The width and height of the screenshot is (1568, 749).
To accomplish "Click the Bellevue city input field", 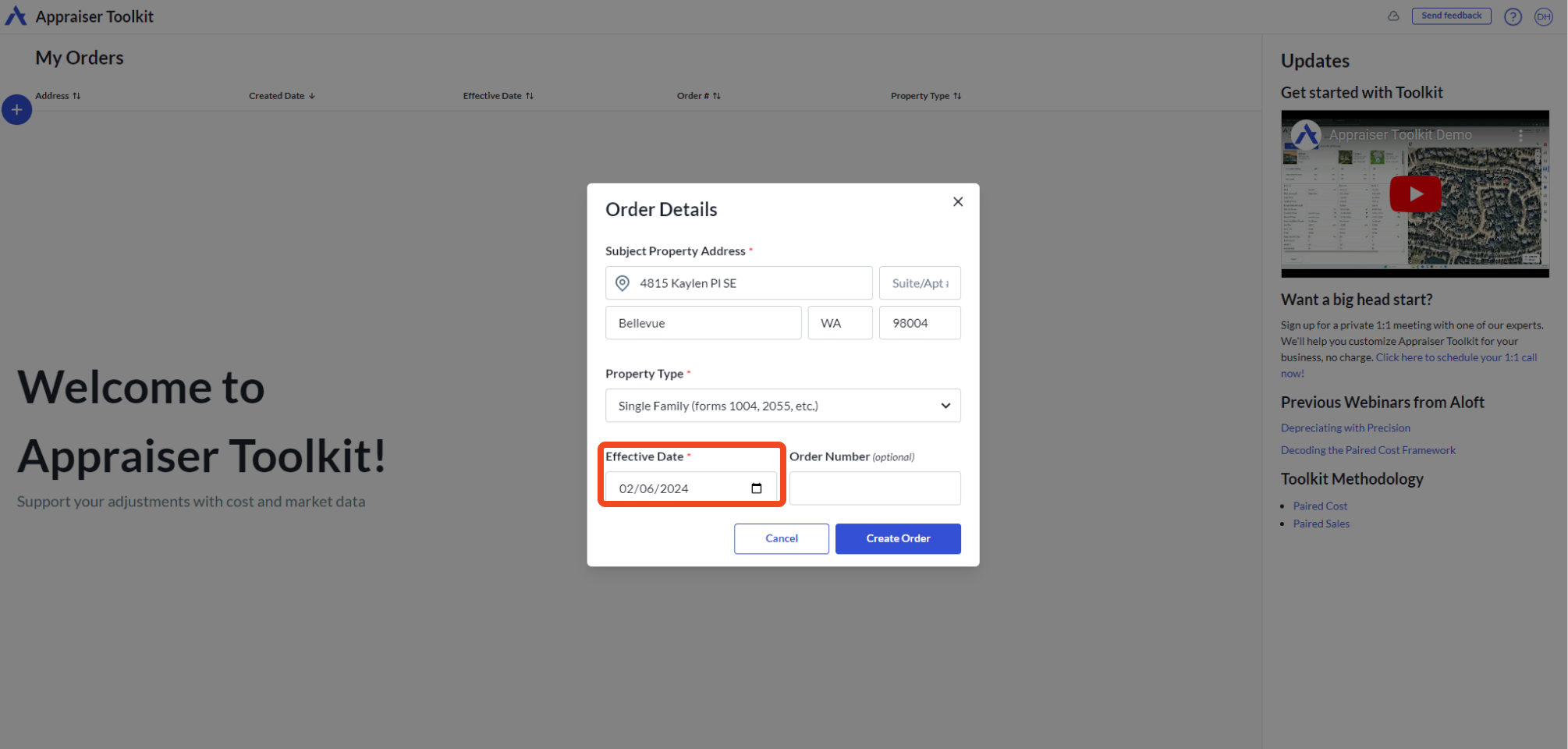I will click(x=703, y=323).
